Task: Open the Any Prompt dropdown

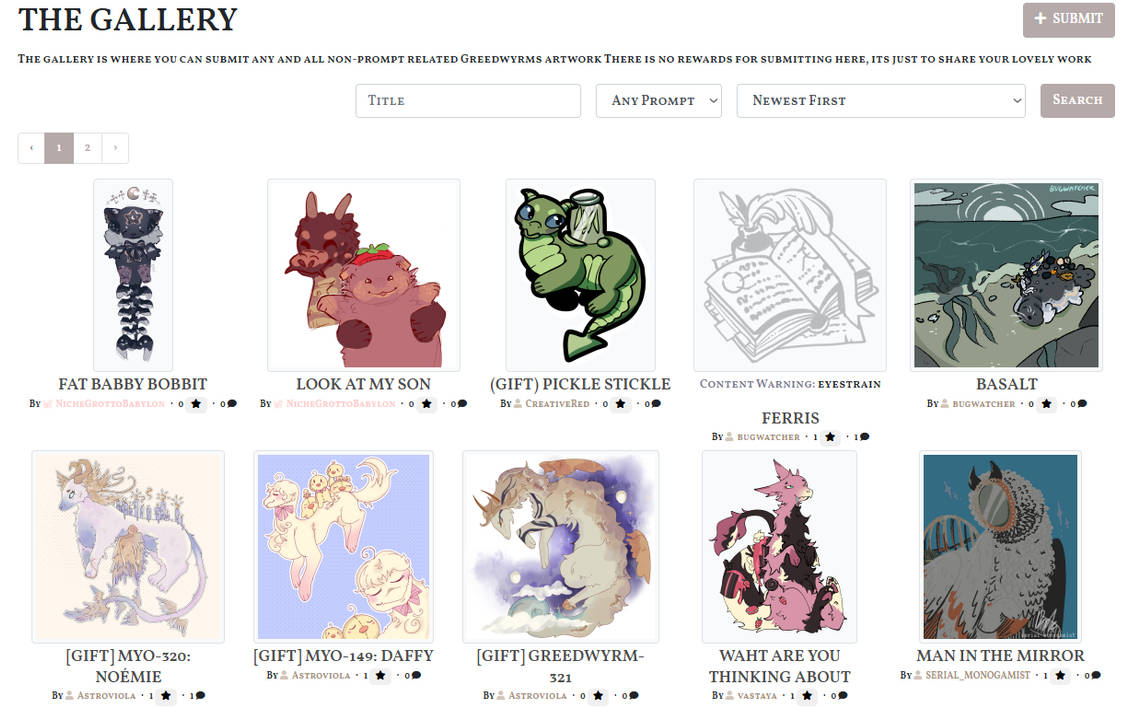Action: tap(658, 101)
